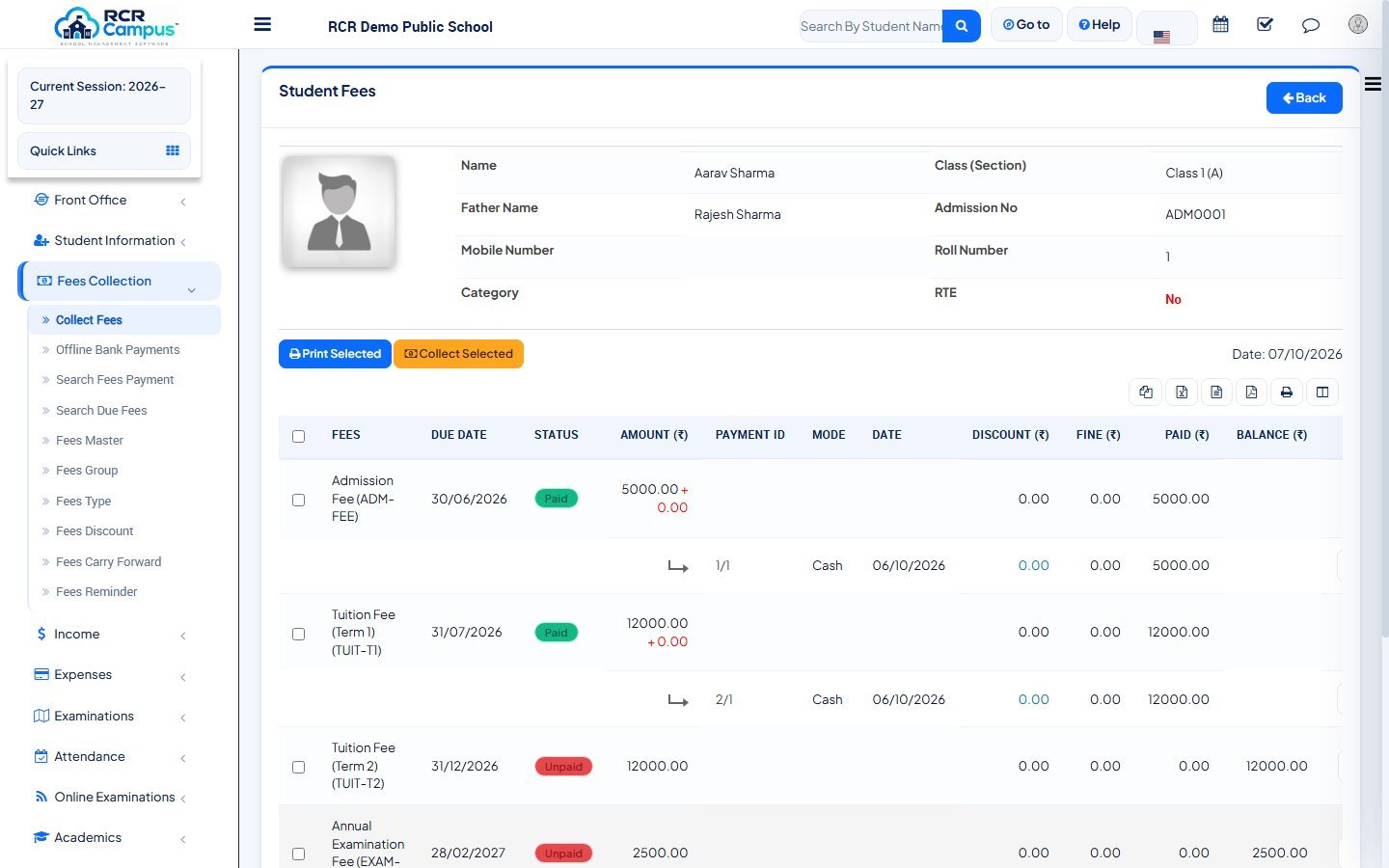The image size is (1389, 868).
Task: Open Search Due Fees submenu item
Action: pos(101,411)
